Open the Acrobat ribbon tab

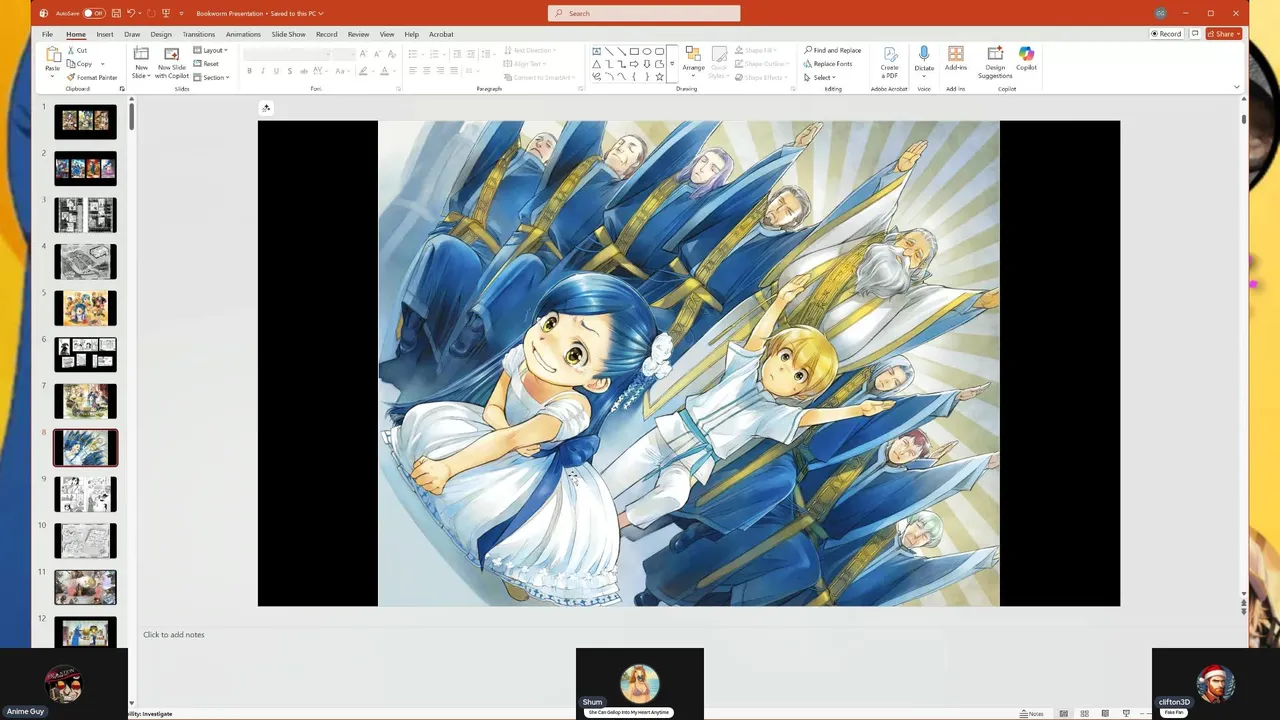[x=441, y=34]
